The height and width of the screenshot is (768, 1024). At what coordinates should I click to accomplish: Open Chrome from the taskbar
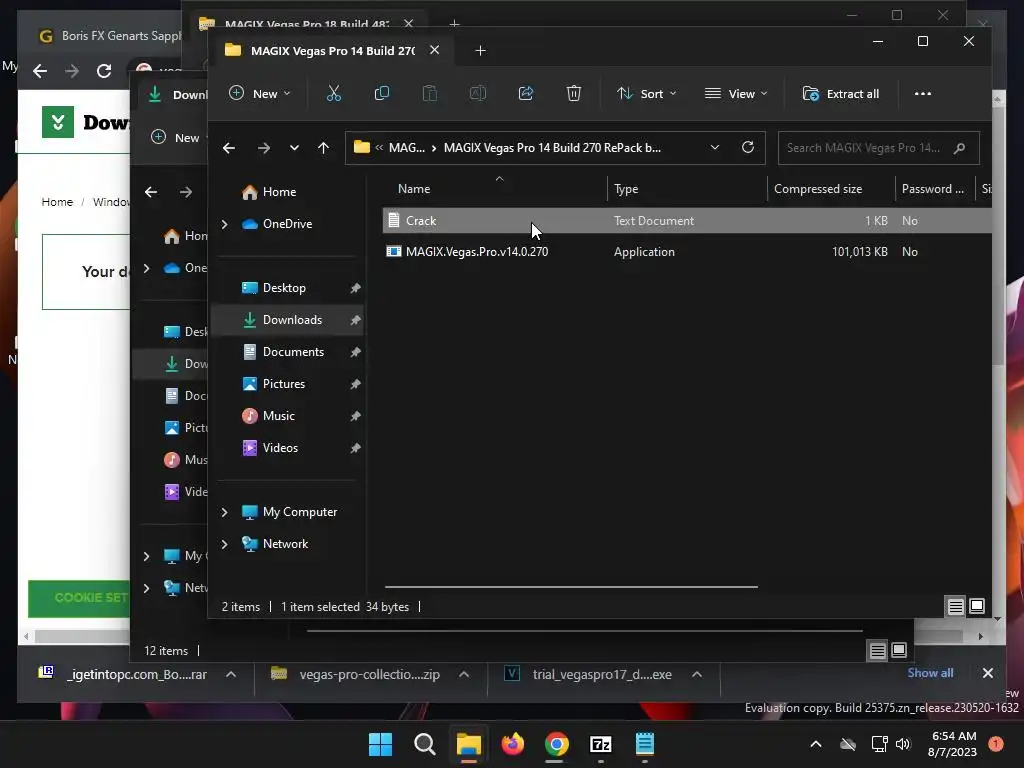tap(556, 744)
